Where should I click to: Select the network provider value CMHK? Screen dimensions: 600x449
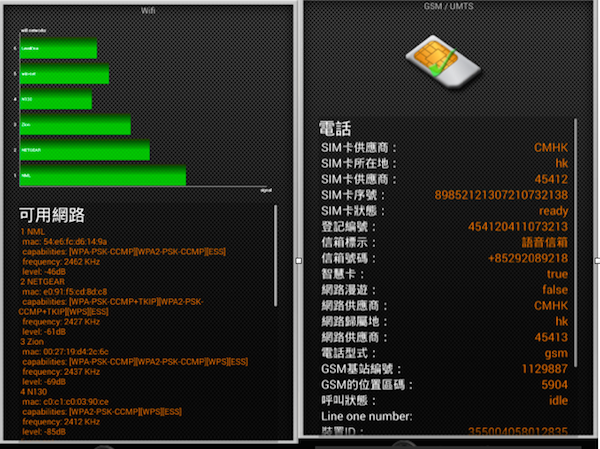(x=551, y=305)
